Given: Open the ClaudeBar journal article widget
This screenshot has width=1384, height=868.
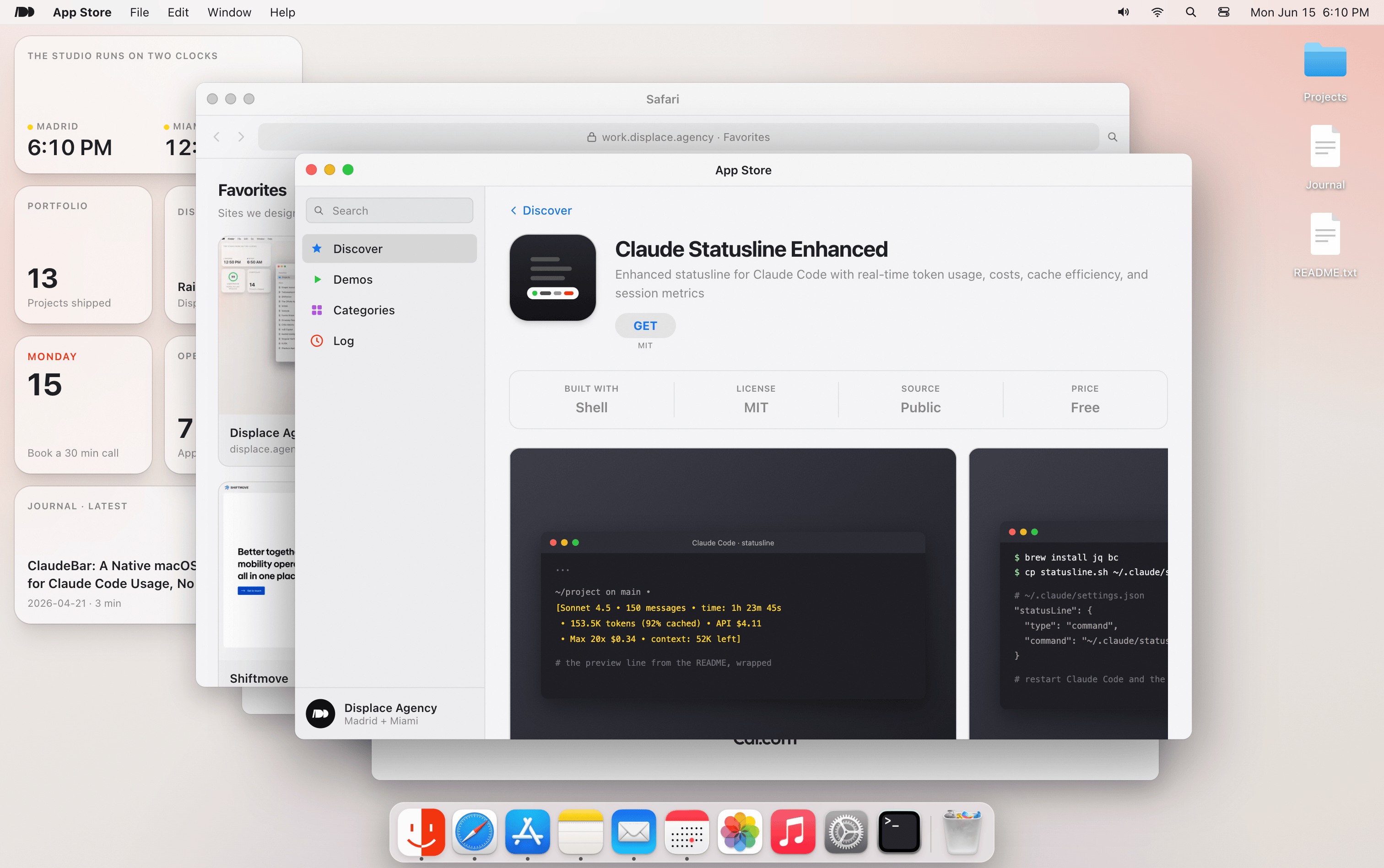Looking at the screenshot, I should coord(106,555).
